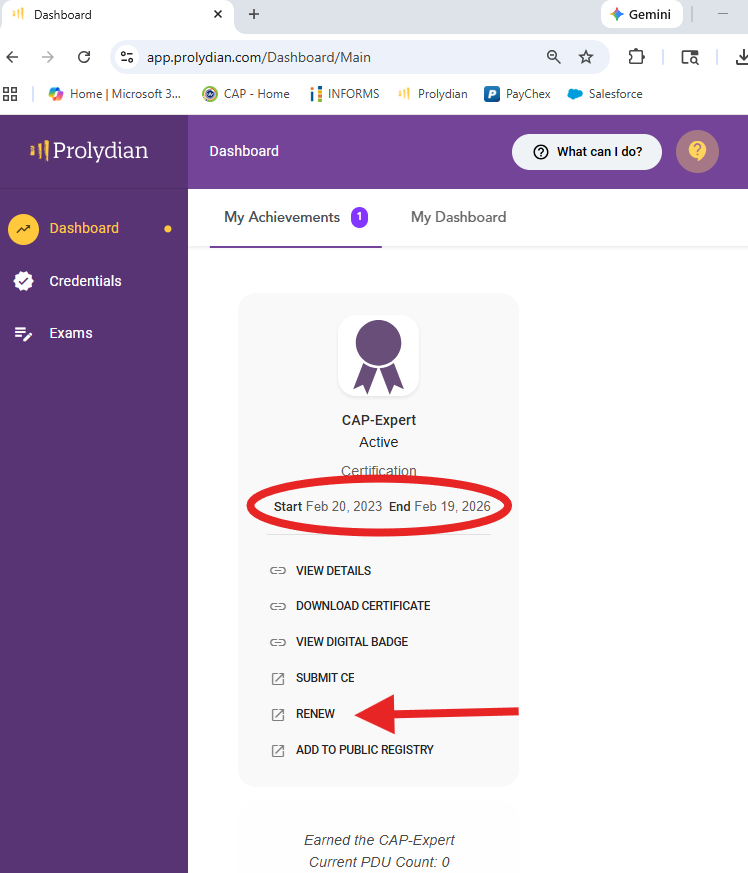
Task: Select Dashboard in the left sidebar
Action: (83, 228)
